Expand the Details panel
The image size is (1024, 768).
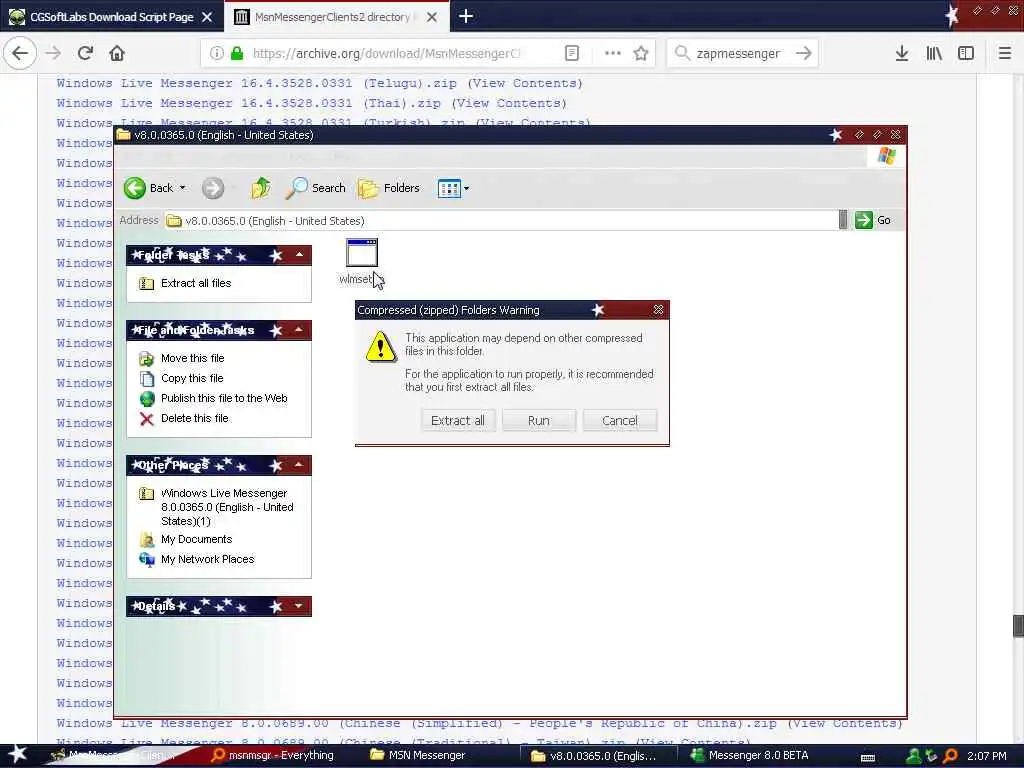(x=299, y=606)
